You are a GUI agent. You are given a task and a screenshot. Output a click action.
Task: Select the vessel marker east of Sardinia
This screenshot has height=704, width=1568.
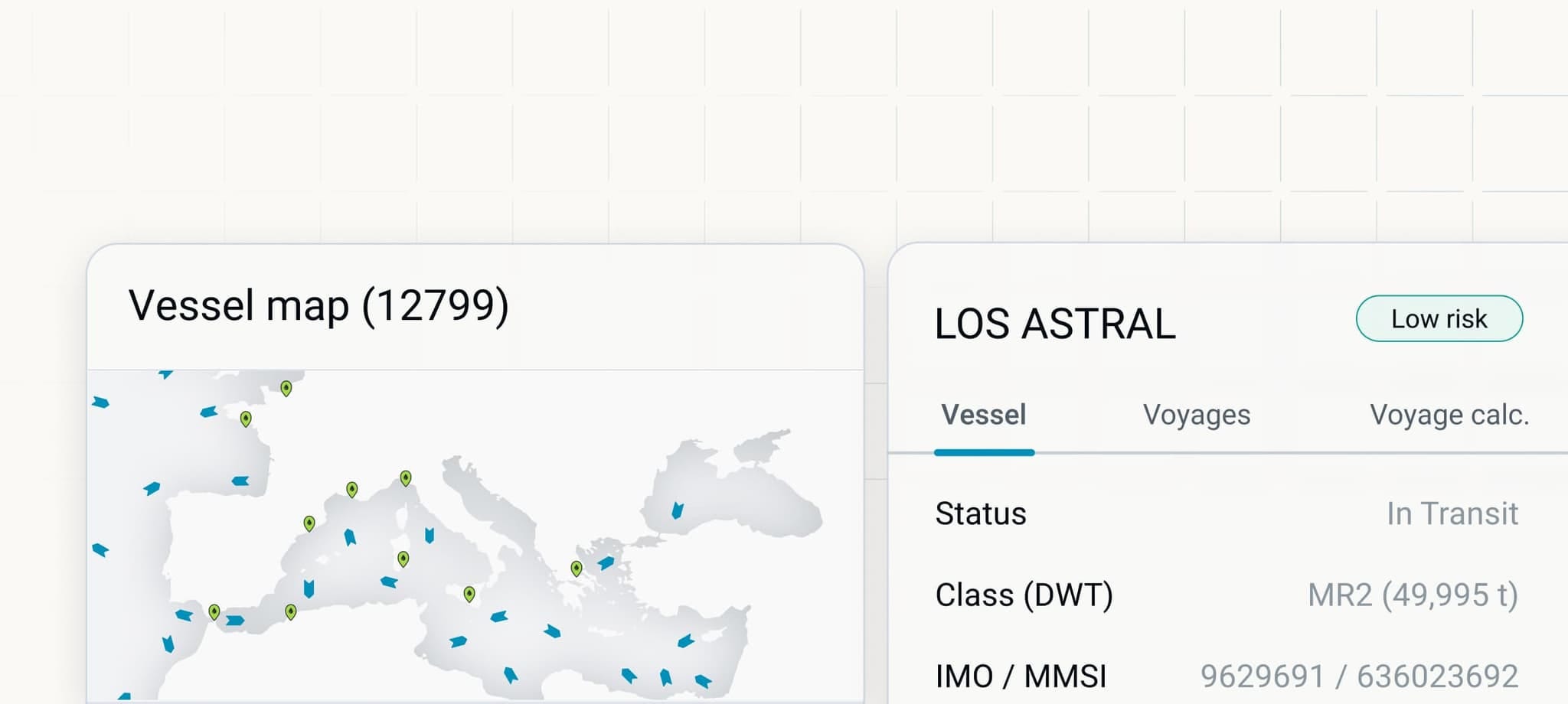pyautogui.click(x=430, y=535)
